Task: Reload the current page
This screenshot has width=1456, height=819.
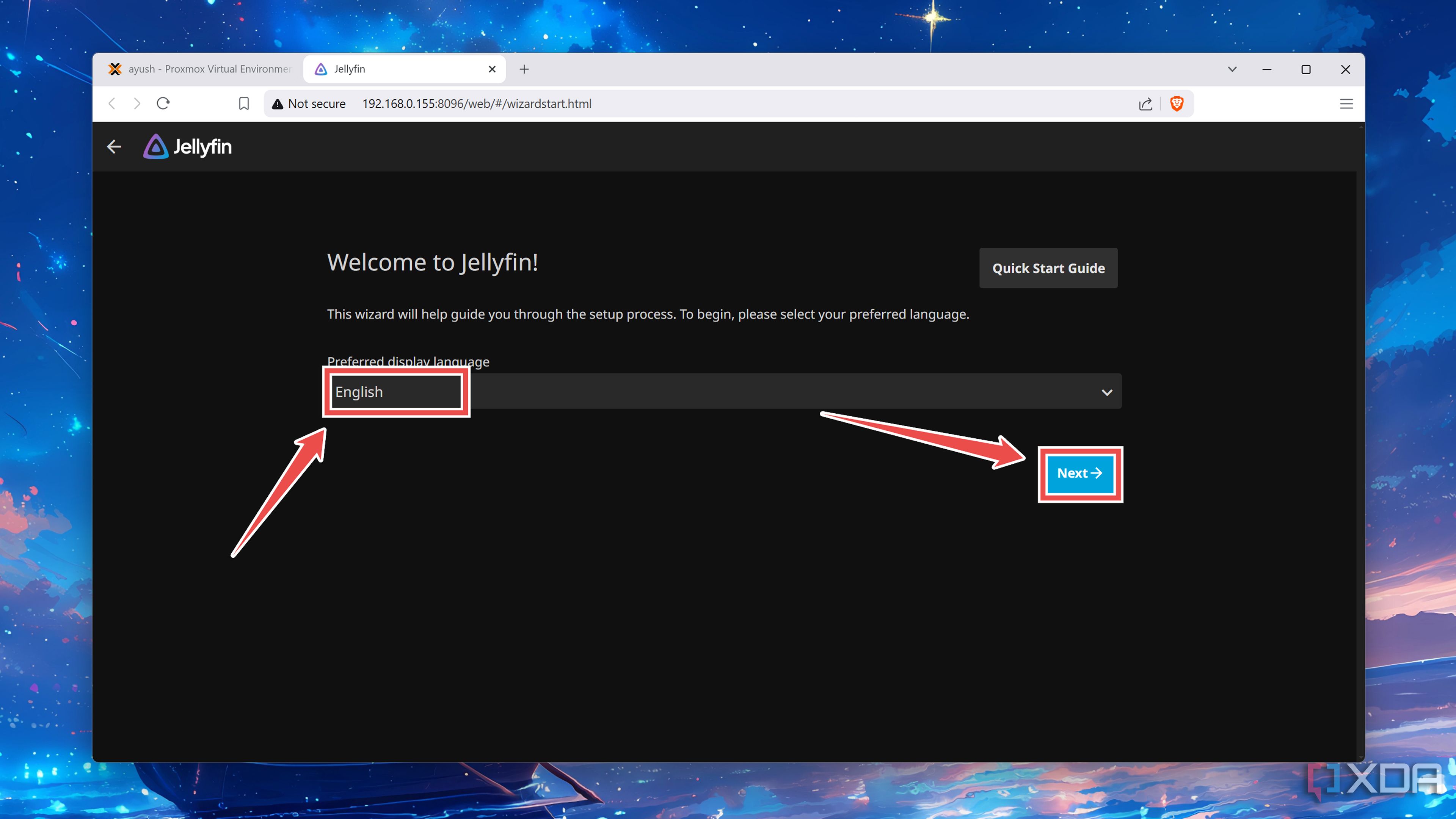Action: [x=163, y=104]
